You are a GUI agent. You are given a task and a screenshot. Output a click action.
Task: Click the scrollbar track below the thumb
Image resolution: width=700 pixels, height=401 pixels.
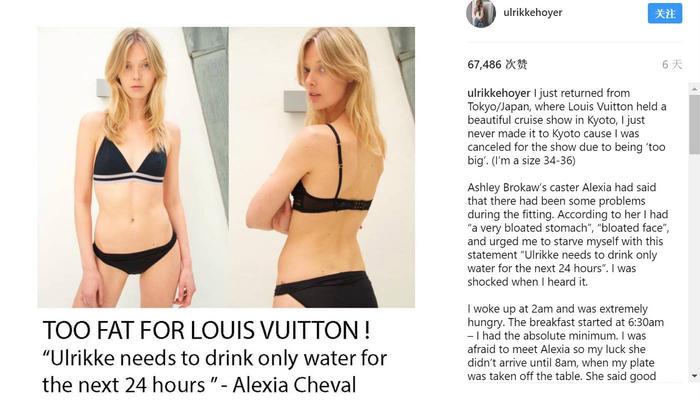coord(694,263)
